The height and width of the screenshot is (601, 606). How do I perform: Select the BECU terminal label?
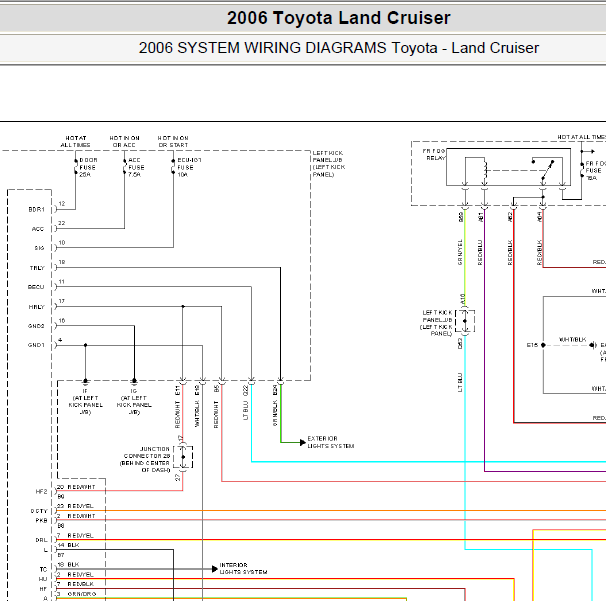[36, 287]
